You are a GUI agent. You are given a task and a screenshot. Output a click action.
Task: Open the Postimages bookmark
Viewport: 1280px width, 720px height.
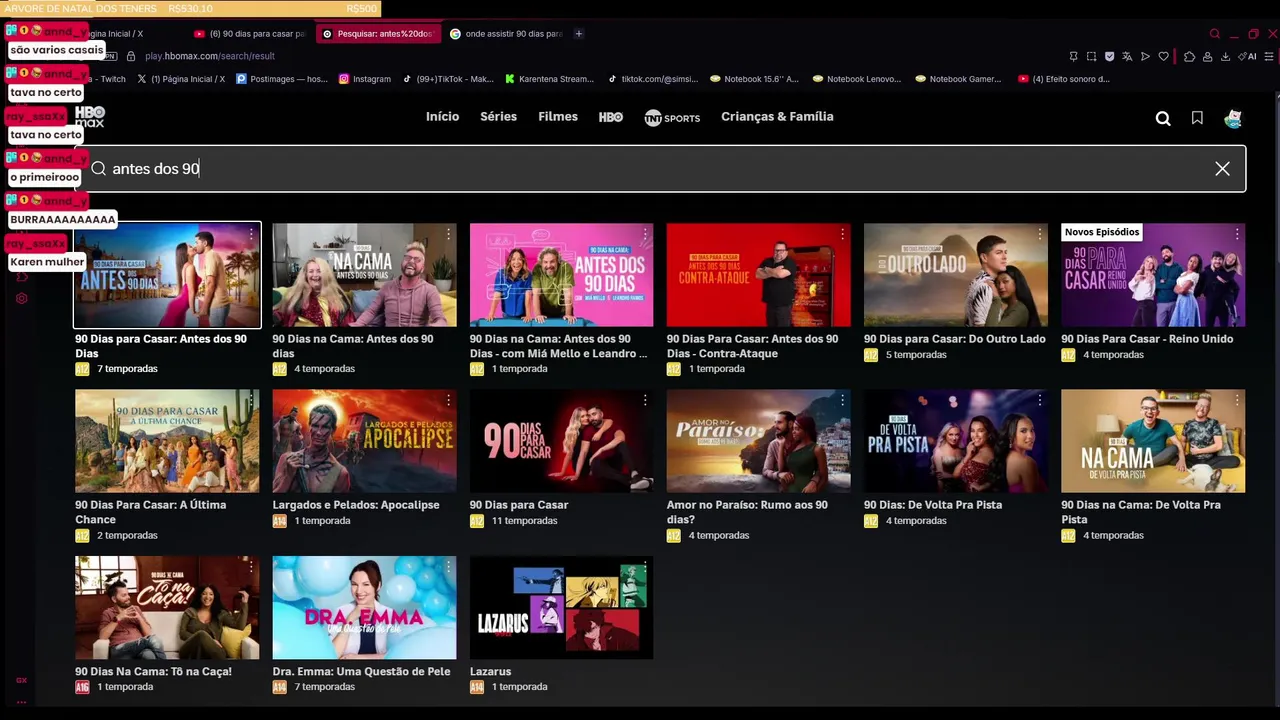pyautogui.click(x=281, y=79)
